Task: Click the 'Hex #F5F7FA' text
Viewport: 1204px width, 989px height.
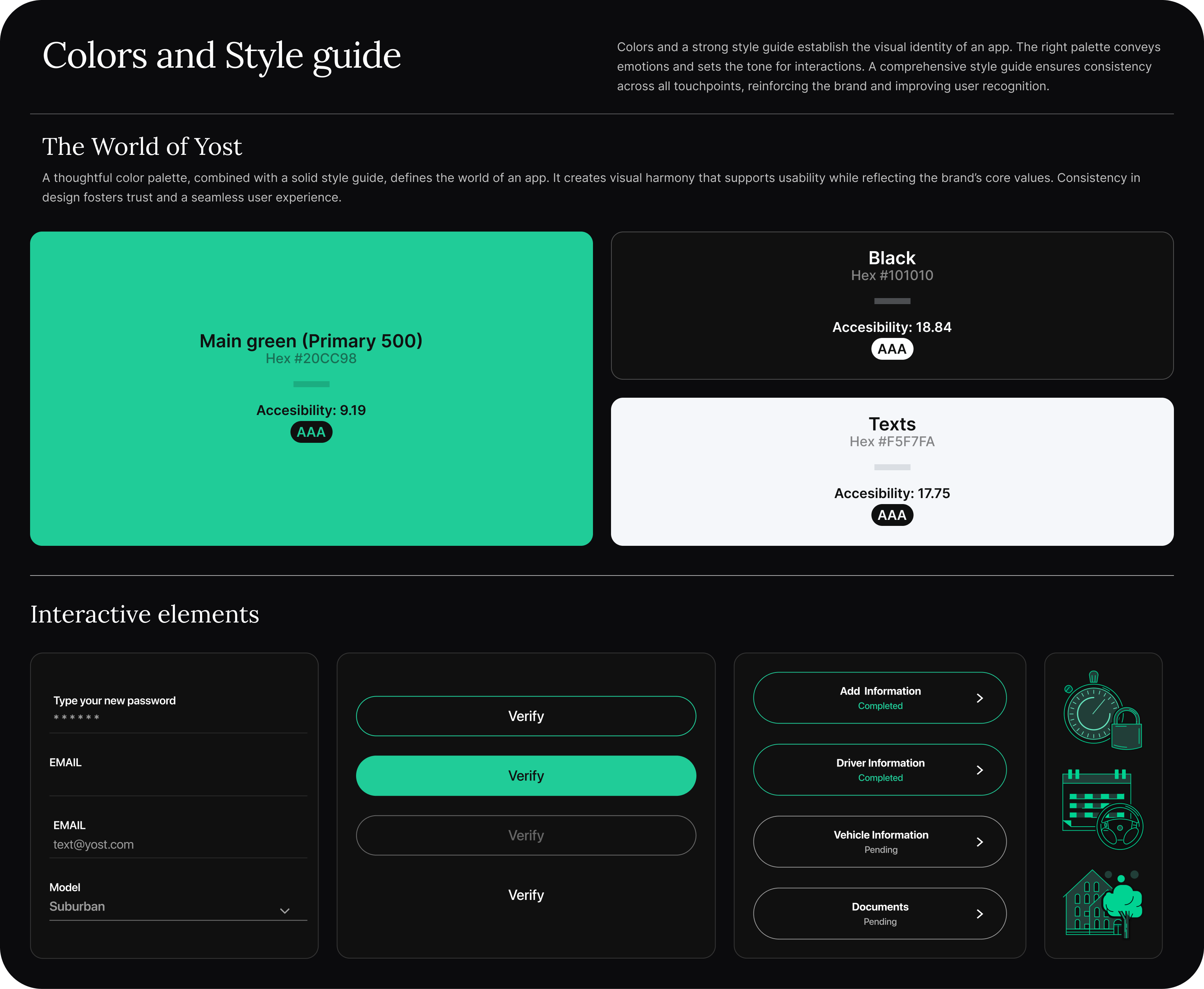Action: click(892, 442)
